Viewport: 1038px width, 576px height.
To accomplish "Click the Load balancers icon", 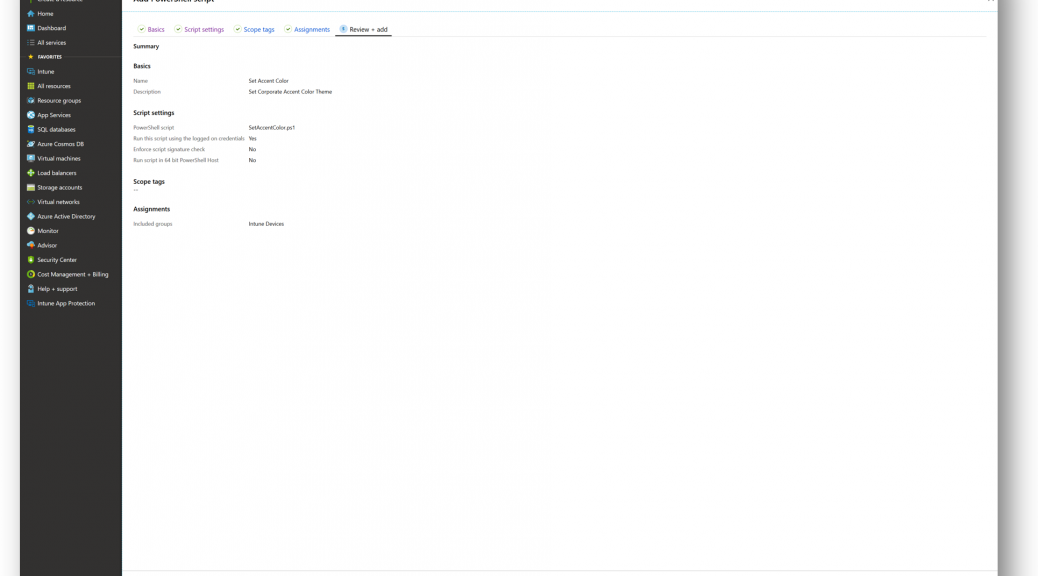I will (30, 173).
